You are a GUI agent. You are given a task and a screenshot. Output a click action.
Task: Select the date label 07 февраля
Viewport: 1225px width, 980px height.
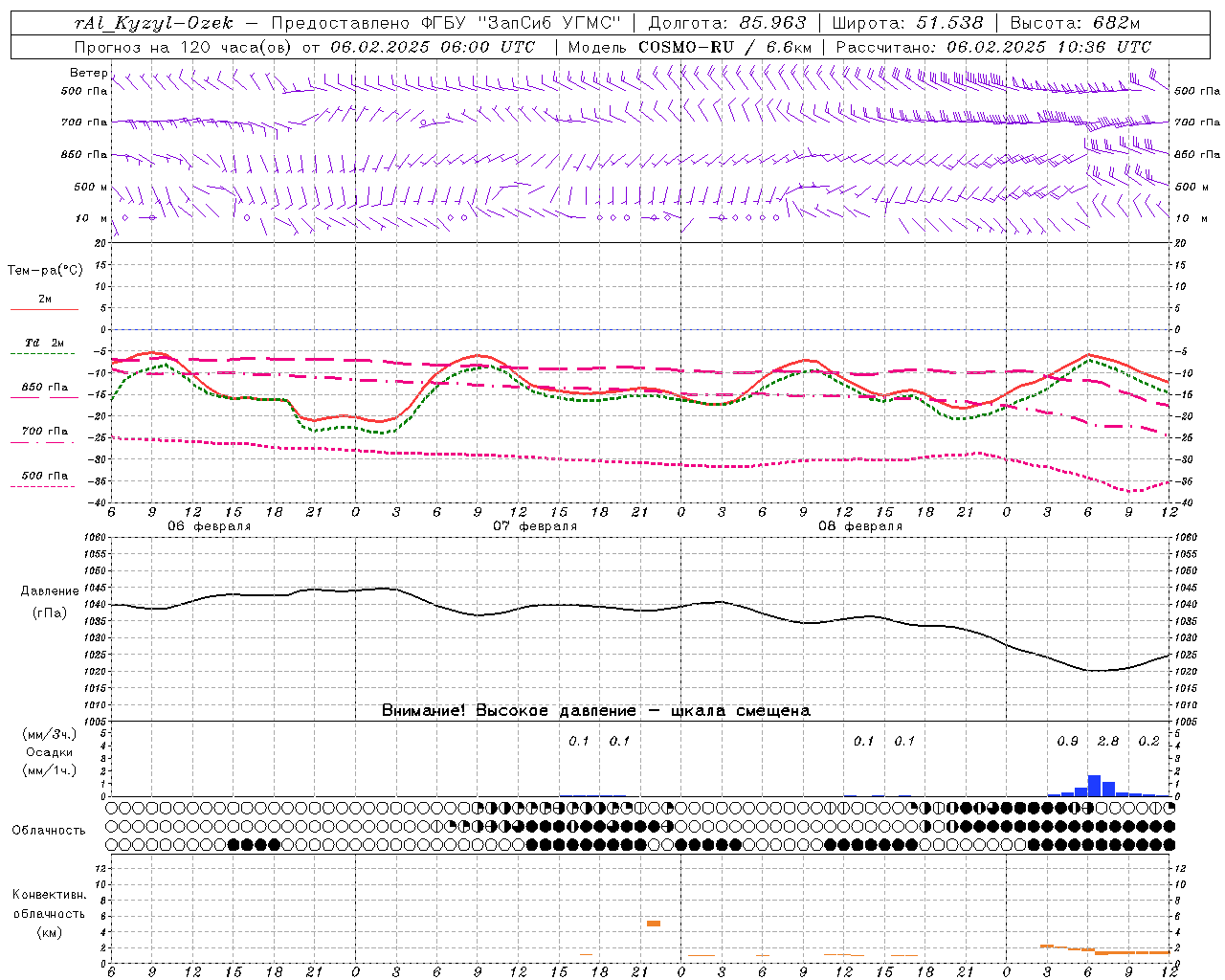click(535, 526)
